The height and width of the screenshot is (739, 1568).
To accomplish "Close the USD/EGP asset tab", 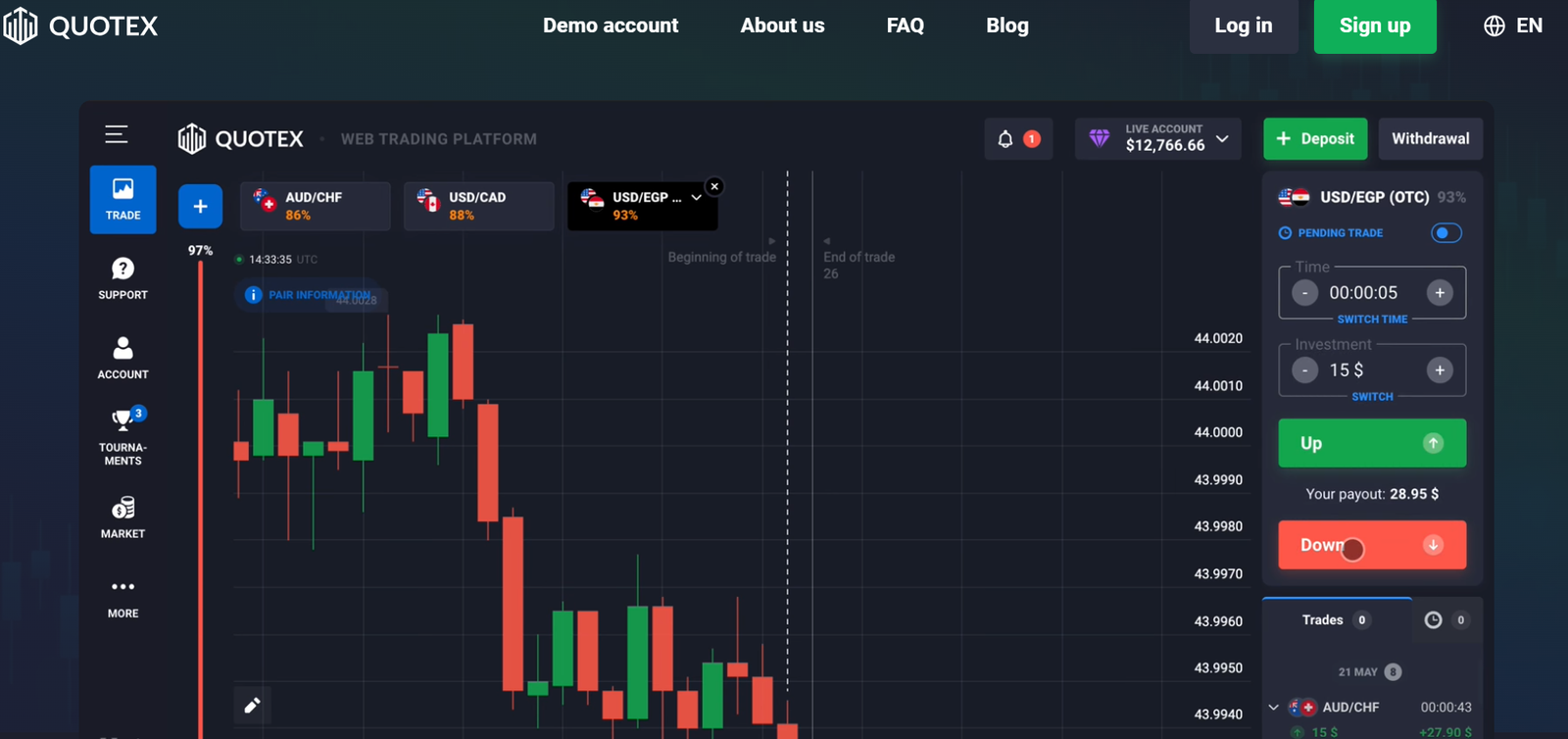I will click(714, 186).
